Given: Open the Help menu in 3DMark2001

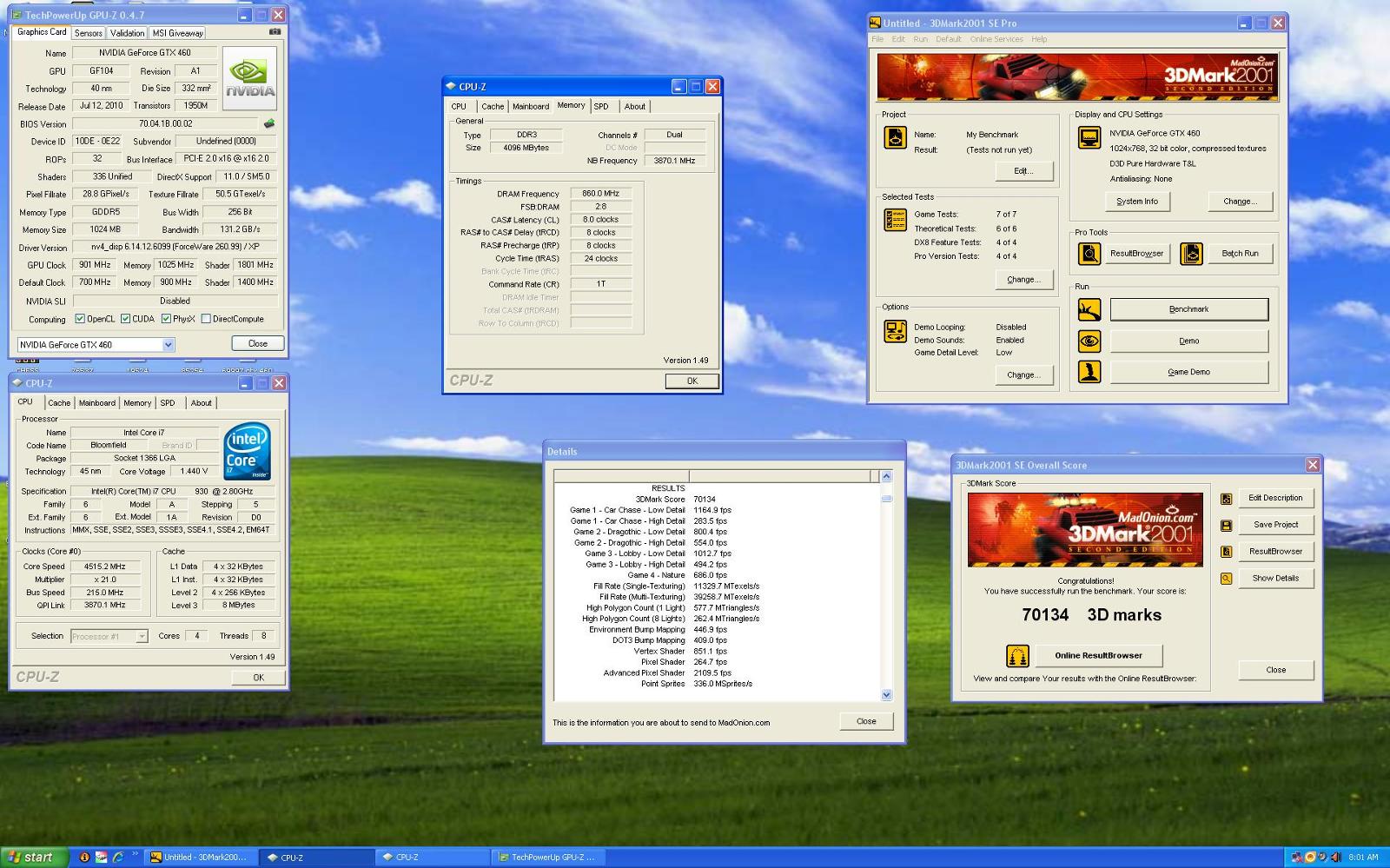Looking at the screenshot, I should coord(1039,39).
